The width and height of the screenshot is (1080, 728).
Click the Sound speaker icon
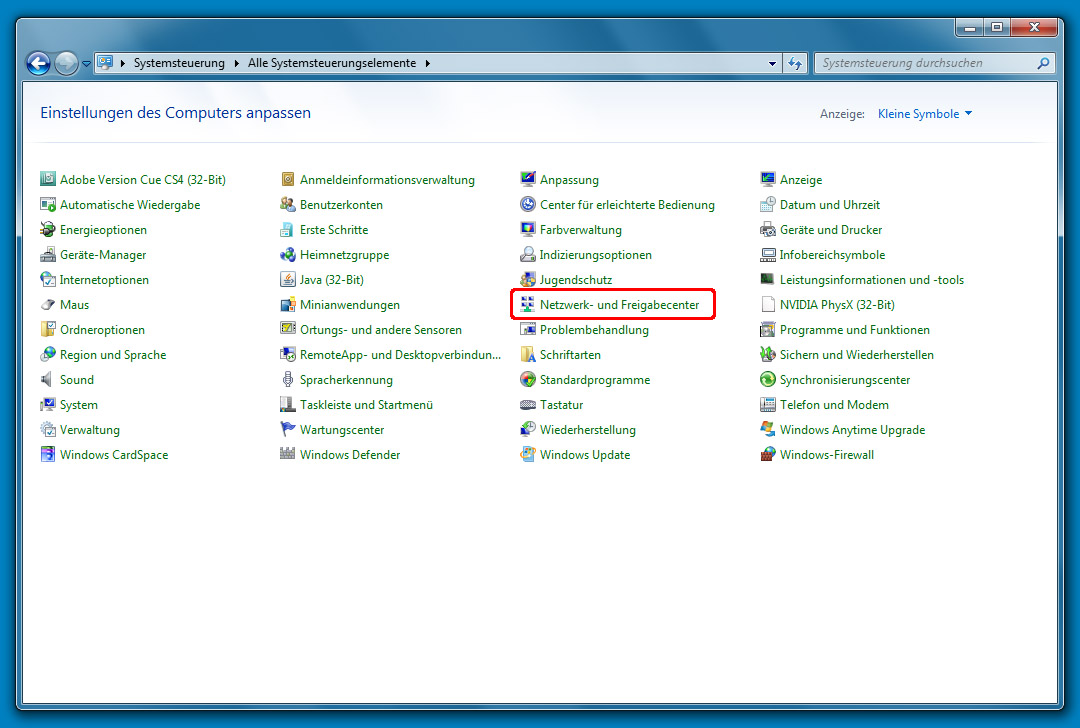pos(48,379)
